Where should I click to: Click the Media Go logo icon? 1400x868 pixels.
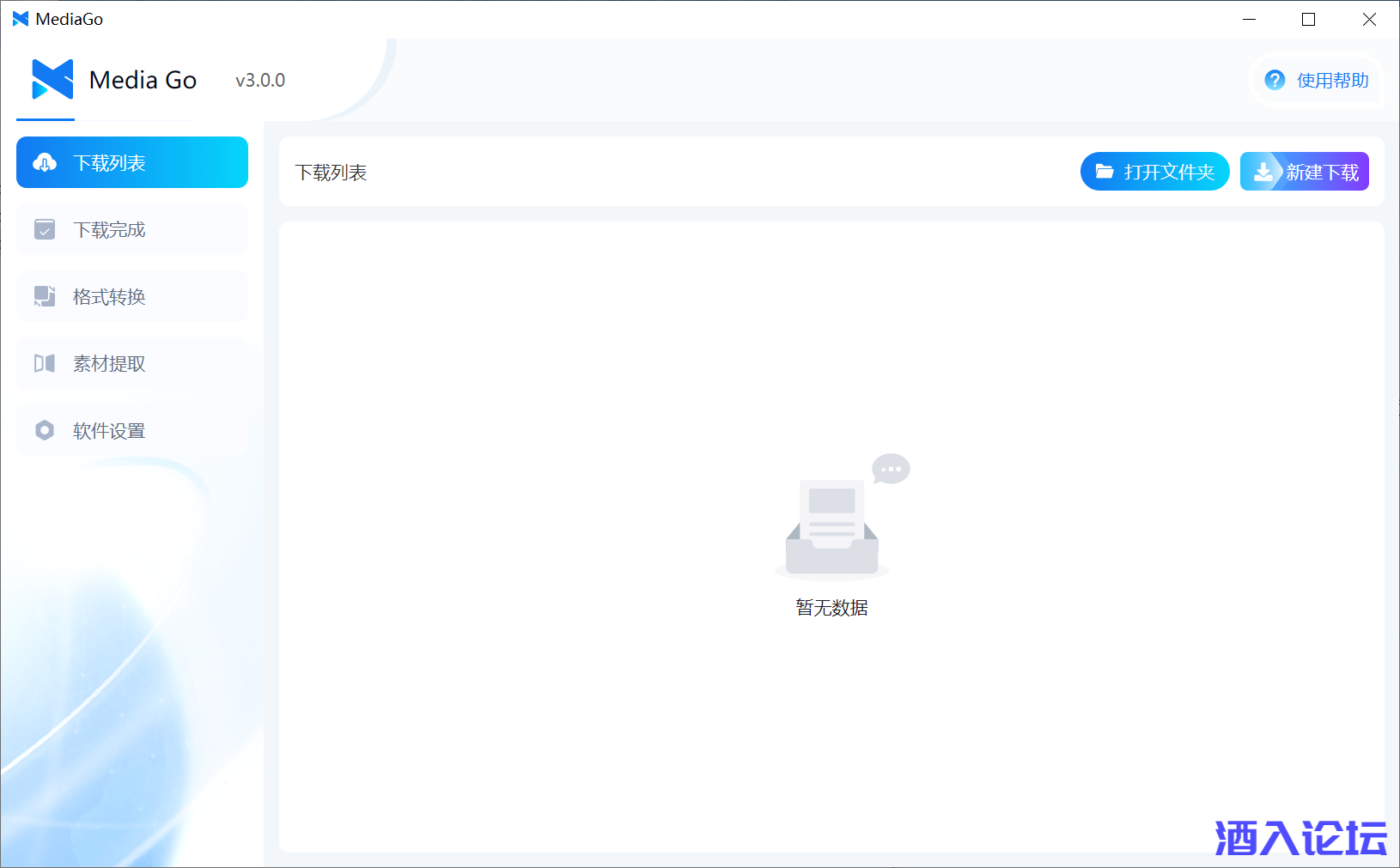52,80
